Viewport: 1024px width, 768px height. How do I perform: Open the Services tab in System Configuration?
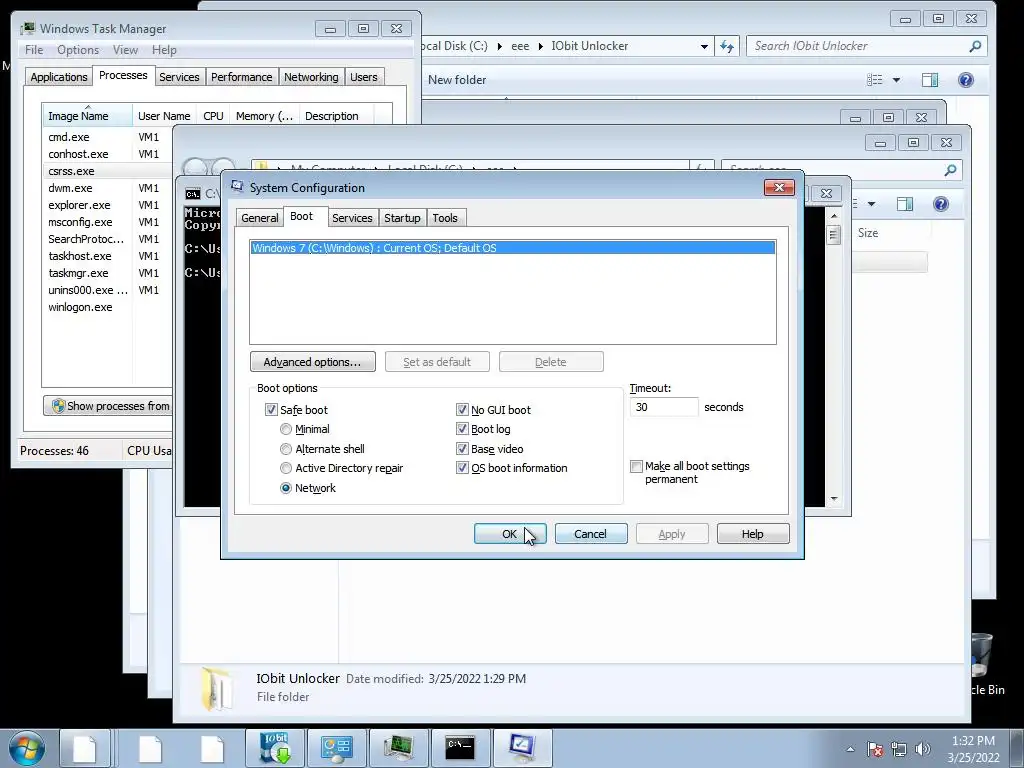(x=352, y=217)
